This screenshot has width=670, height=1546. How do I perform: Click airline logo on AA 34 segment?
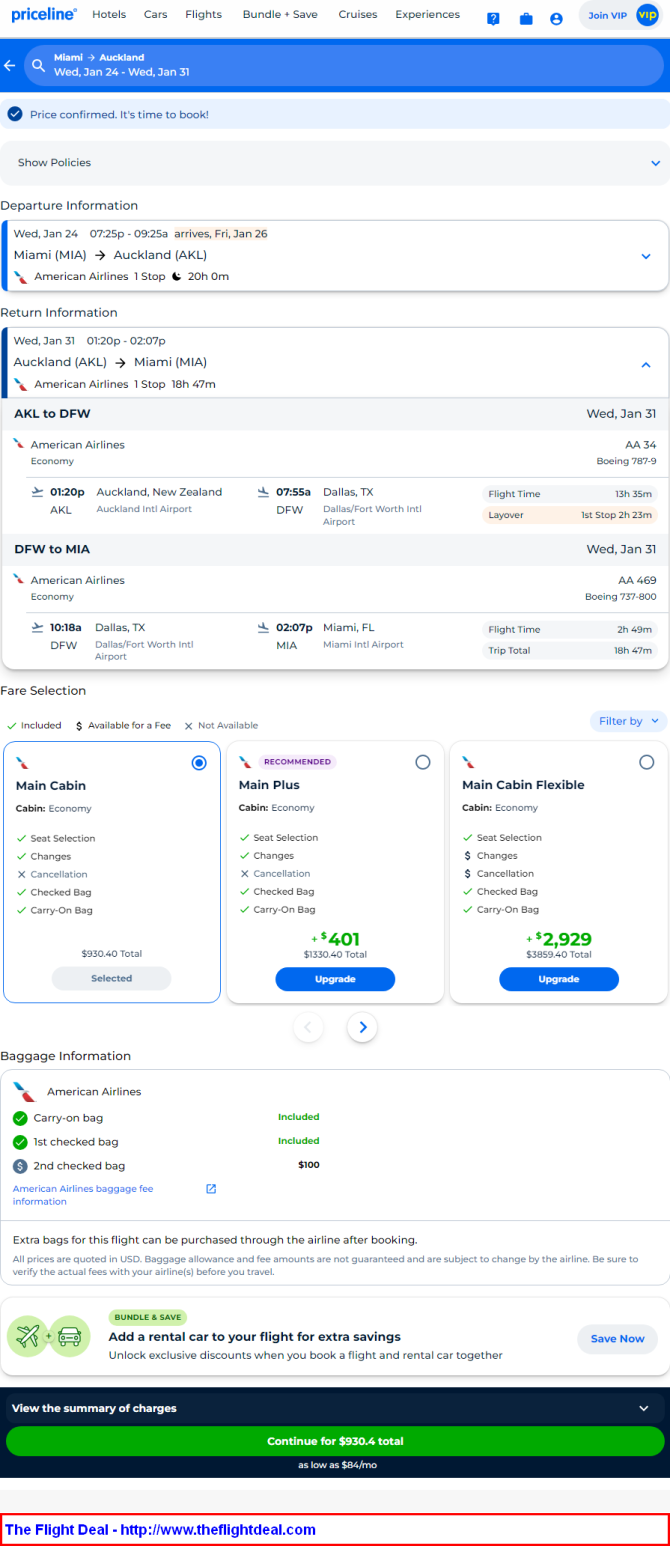tap(19, 444)
